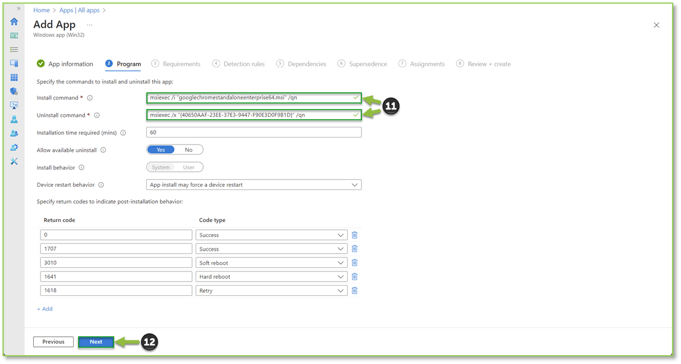Add a new return code row
The image size is (681, 364).
(x=45, y=309)
